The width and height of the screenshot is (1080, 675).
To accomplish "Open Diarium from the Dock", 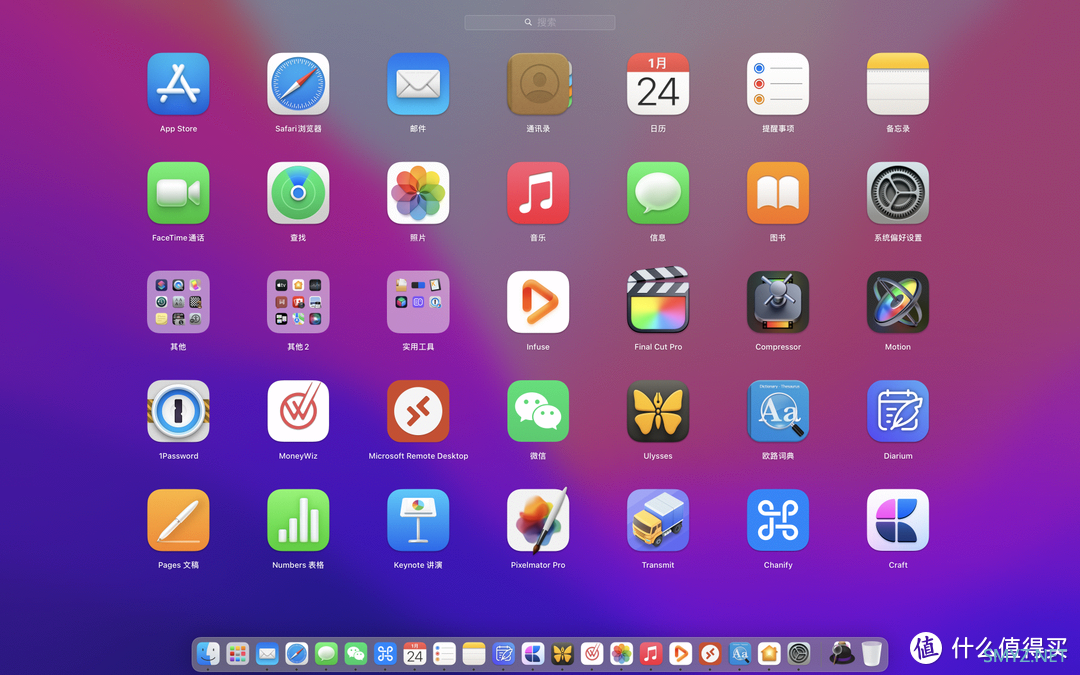I will click(503, 653).
